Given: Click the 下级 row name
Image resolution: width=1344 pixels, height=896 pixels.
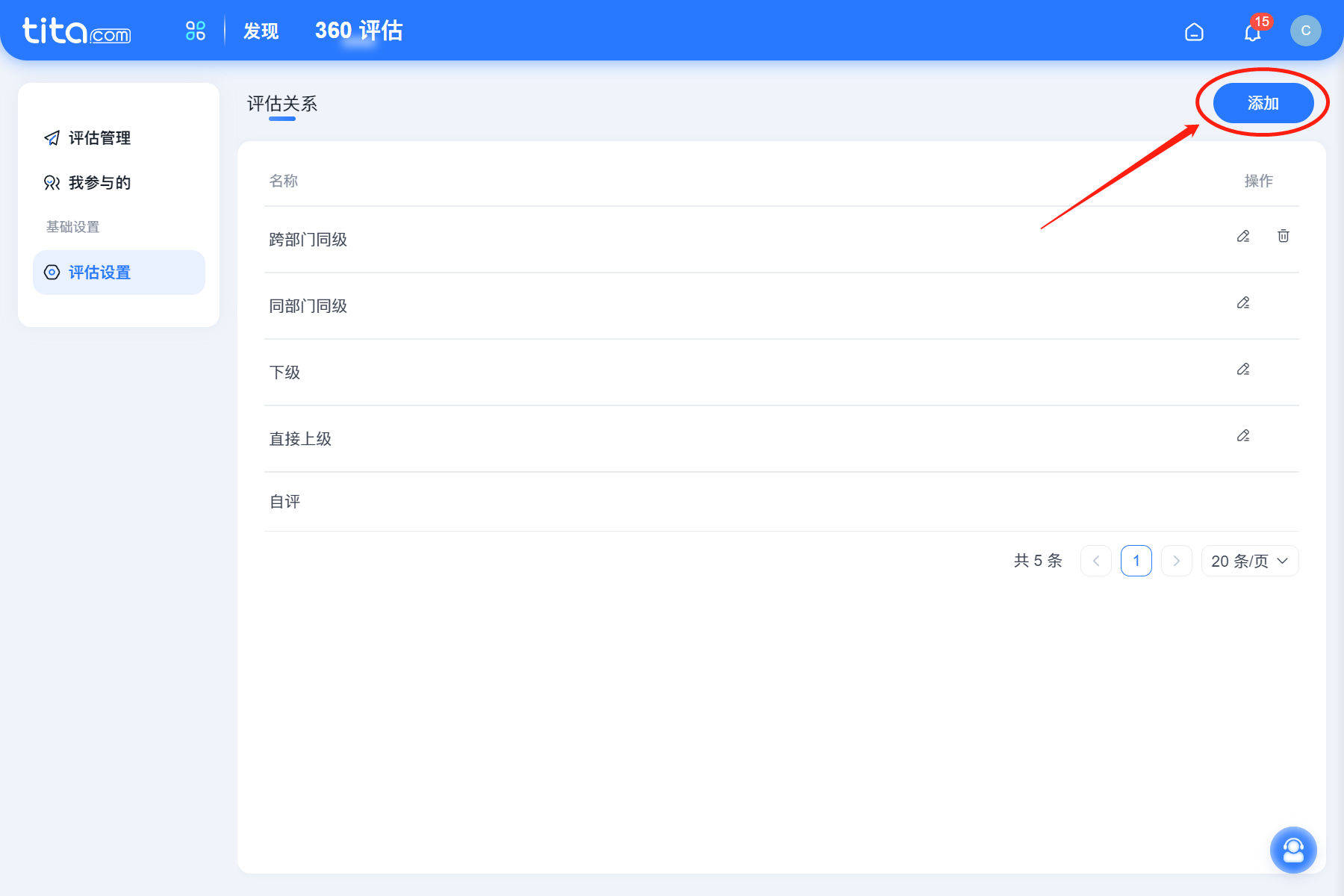Looking at the screenshot, I should point(284,373).
